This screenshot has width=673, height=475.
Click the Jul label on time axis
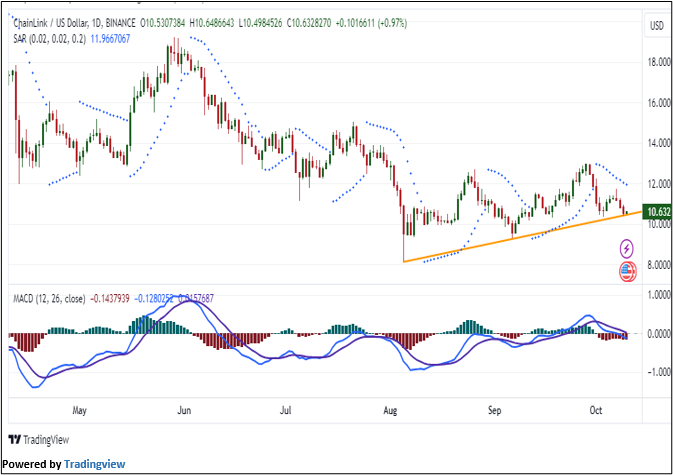(285, 410)
